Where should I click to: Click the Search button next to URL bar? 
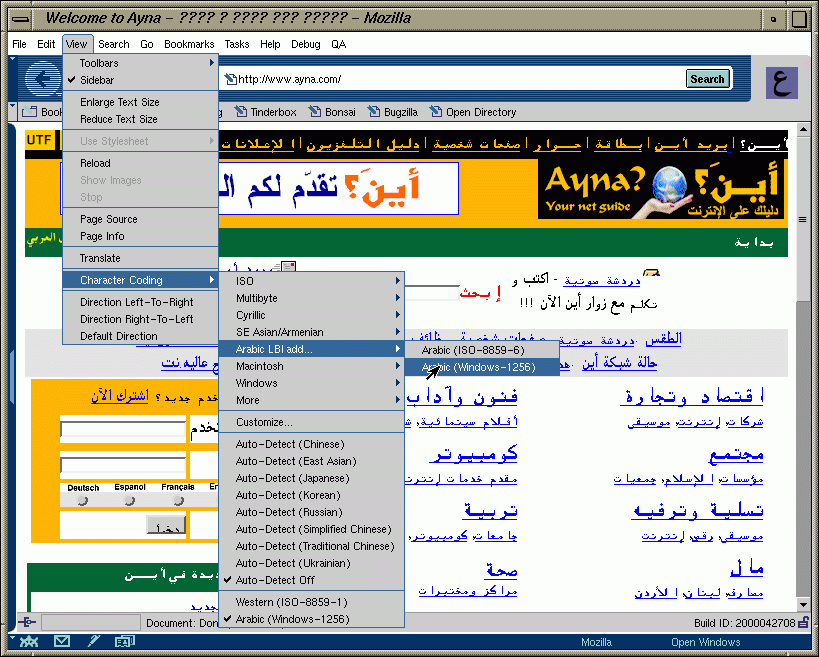[x=708, y=79]
